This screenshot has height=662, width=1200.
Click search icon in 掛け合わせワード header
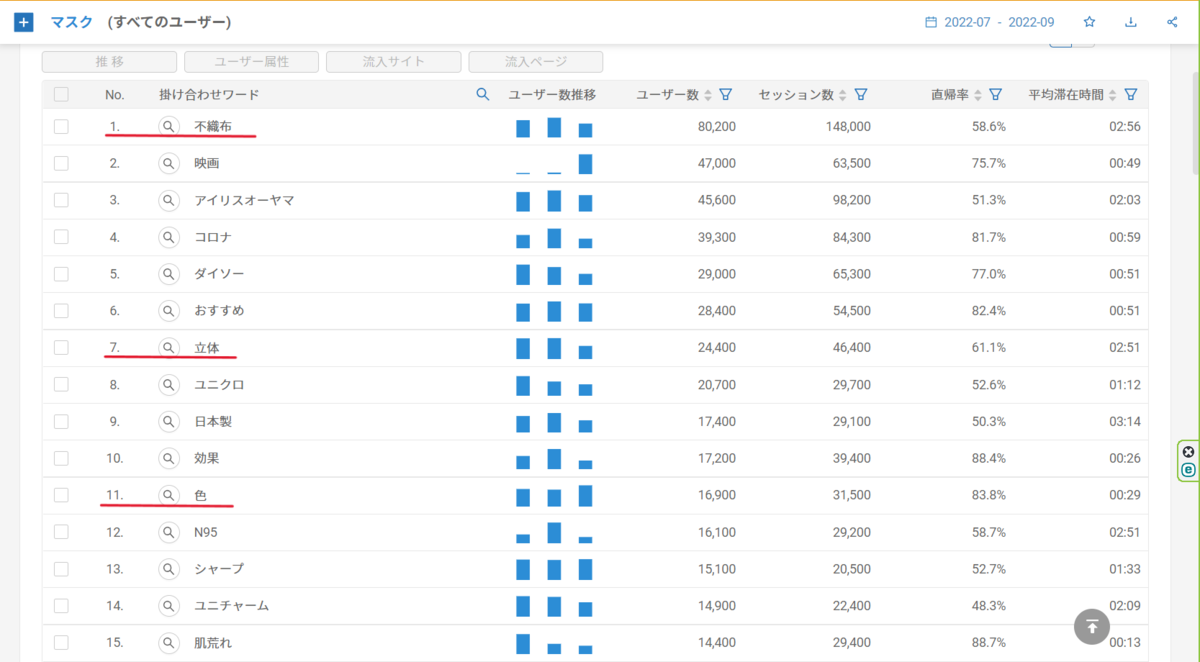tap(483, 94)
